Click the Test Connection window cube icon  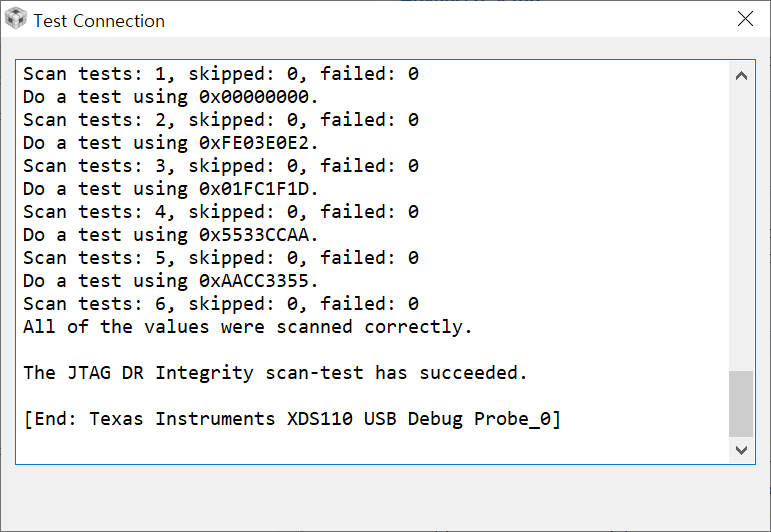(16, 19)
